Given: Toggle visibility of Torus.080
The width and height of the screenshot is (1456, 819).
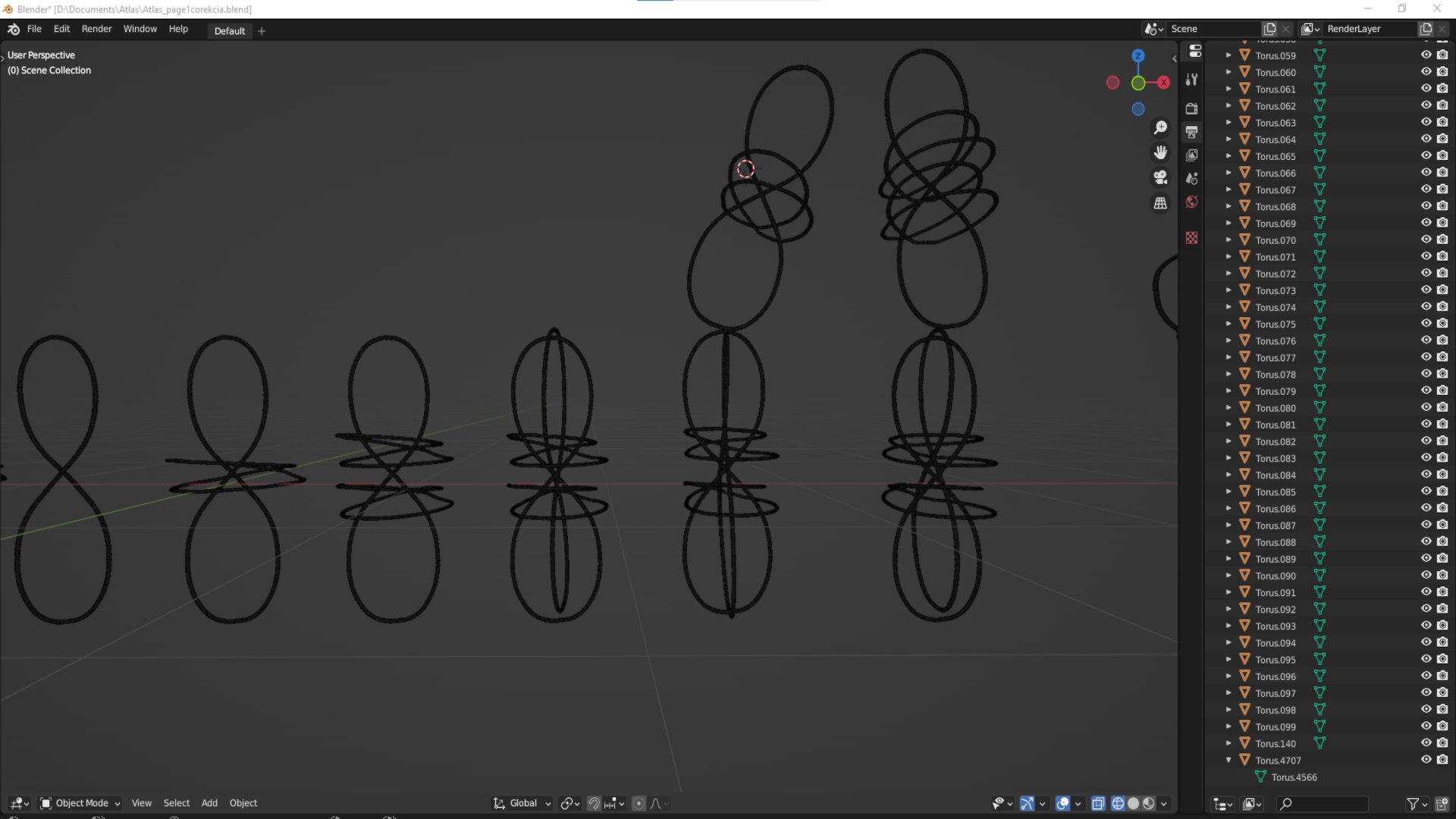Looking at the screenshot, I should pyautogui.click(x=1426, y=407).
